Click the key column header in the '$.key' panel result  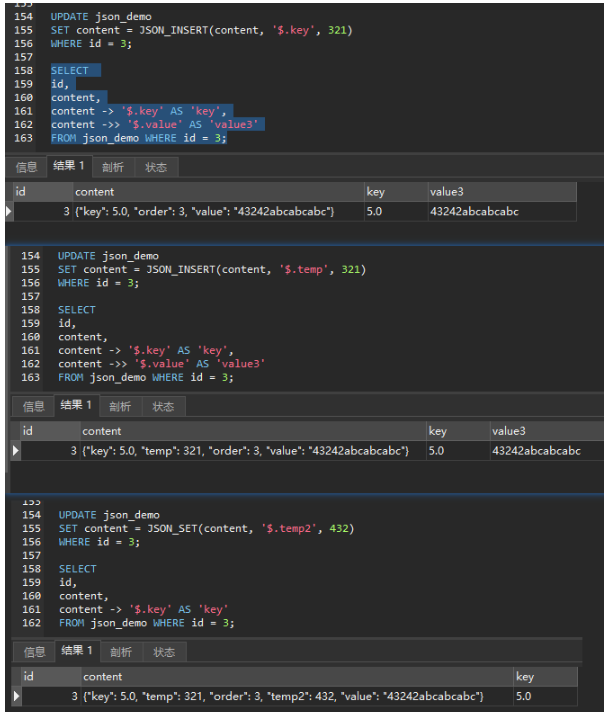[x=396, y=192]
